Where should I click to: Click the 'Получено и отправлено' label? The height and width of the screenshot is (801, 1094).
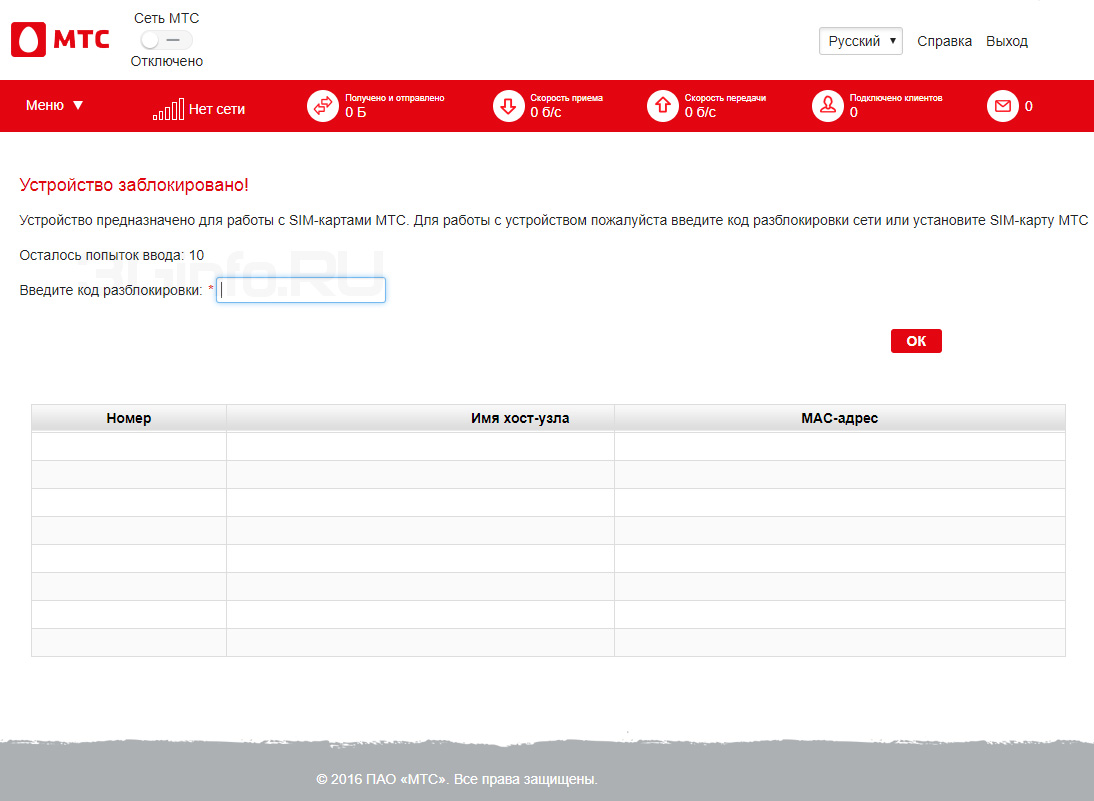click(395, 98)
